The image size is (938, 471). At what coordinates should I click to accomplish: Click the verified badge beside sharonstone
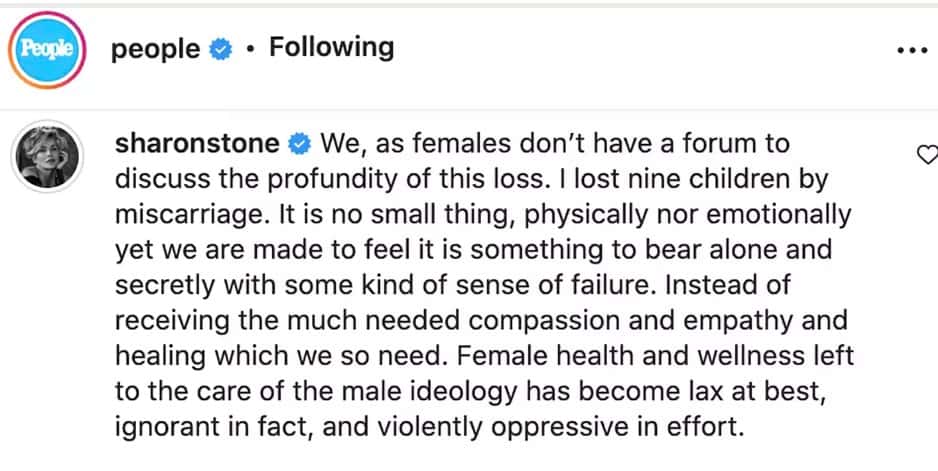point(298,144)
